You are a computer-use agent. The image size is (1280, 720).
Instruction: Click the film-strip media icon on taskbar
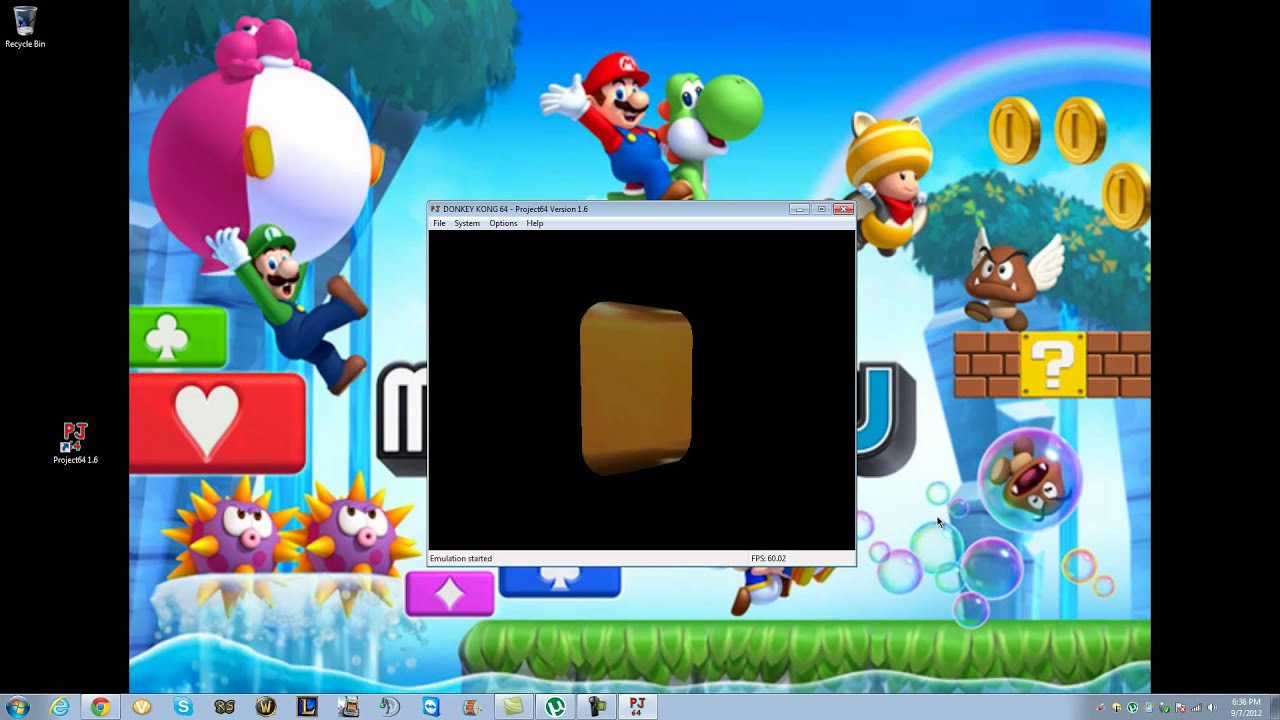coord(472,706)
